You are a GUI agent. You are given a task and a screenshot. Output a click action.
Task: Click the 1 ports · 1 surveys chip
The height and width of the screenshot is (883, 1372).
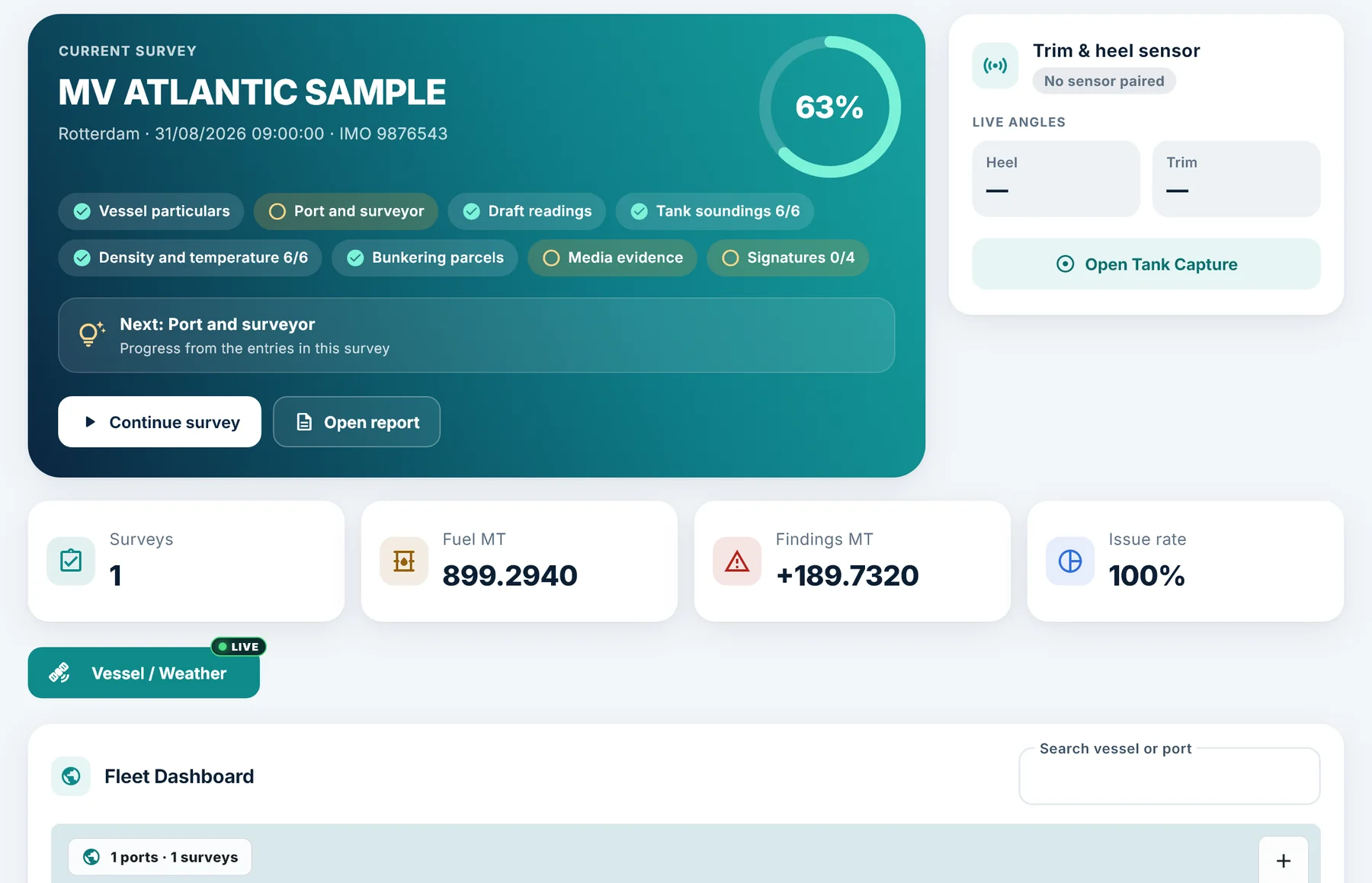(x=160, y=857)
